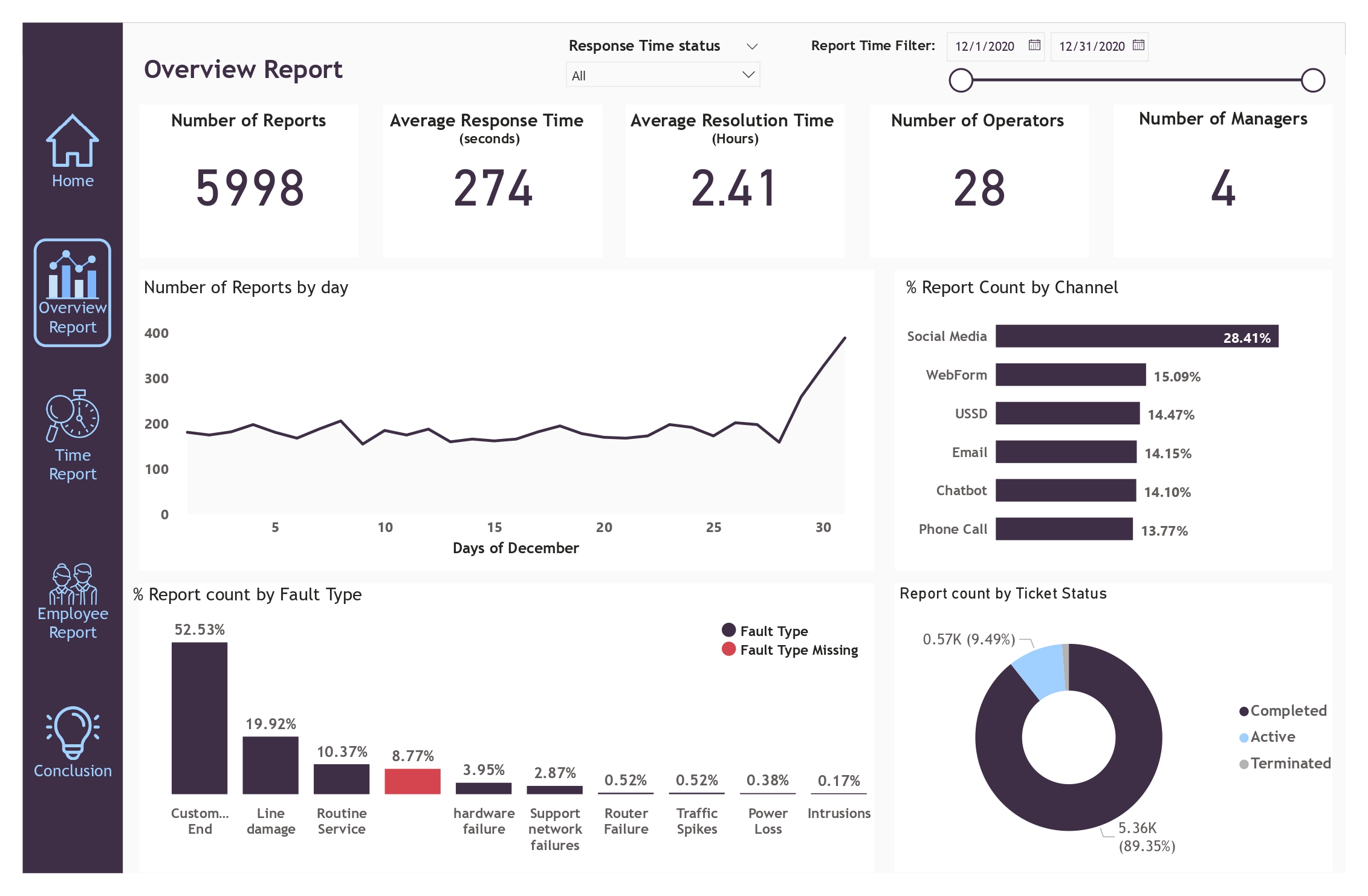The width and height of the screenshot is (1368, 896).
Task: Toggle Completed status in donut legend
Action: tap(1288, 711)
